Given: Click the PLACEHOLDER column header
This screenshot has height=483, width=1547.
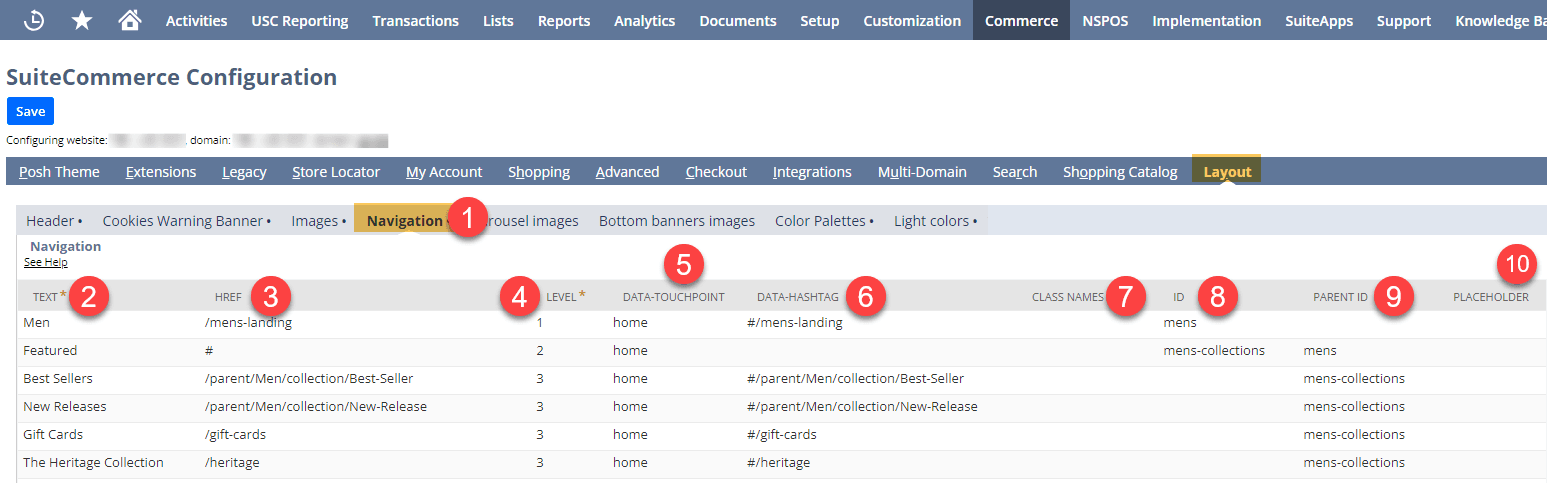Looking at the screenshot, I should 1491,297.
